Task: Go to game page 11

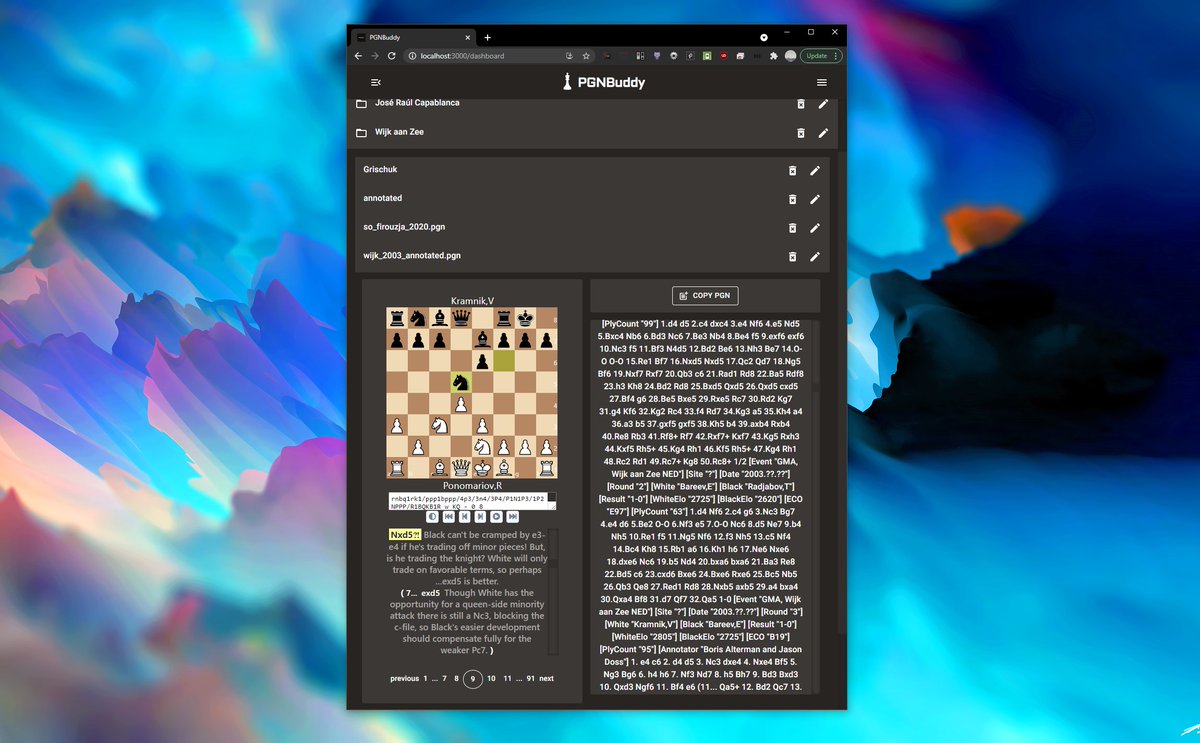Action: (508, 679)
